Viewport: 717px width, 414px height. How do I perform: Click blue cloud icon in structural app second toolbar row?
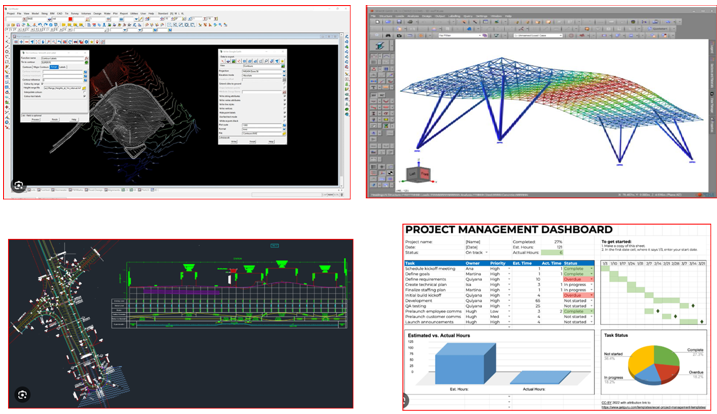(469, 28)
